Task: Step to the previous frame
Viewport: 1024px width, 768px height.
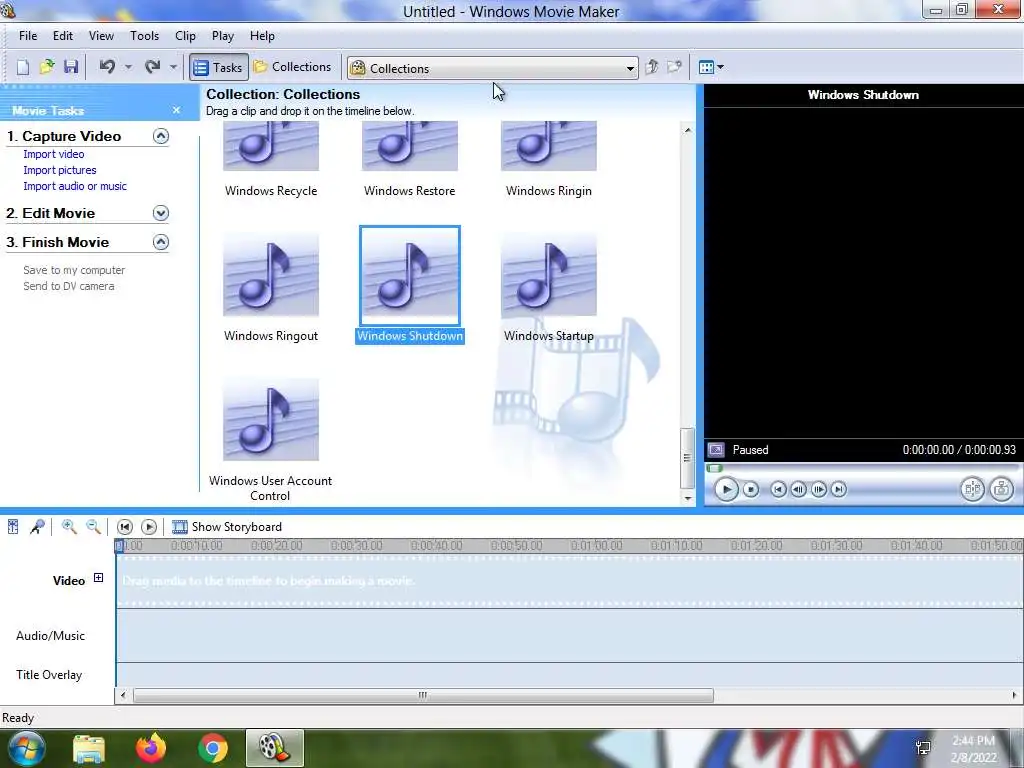Action: click(798, 489)
